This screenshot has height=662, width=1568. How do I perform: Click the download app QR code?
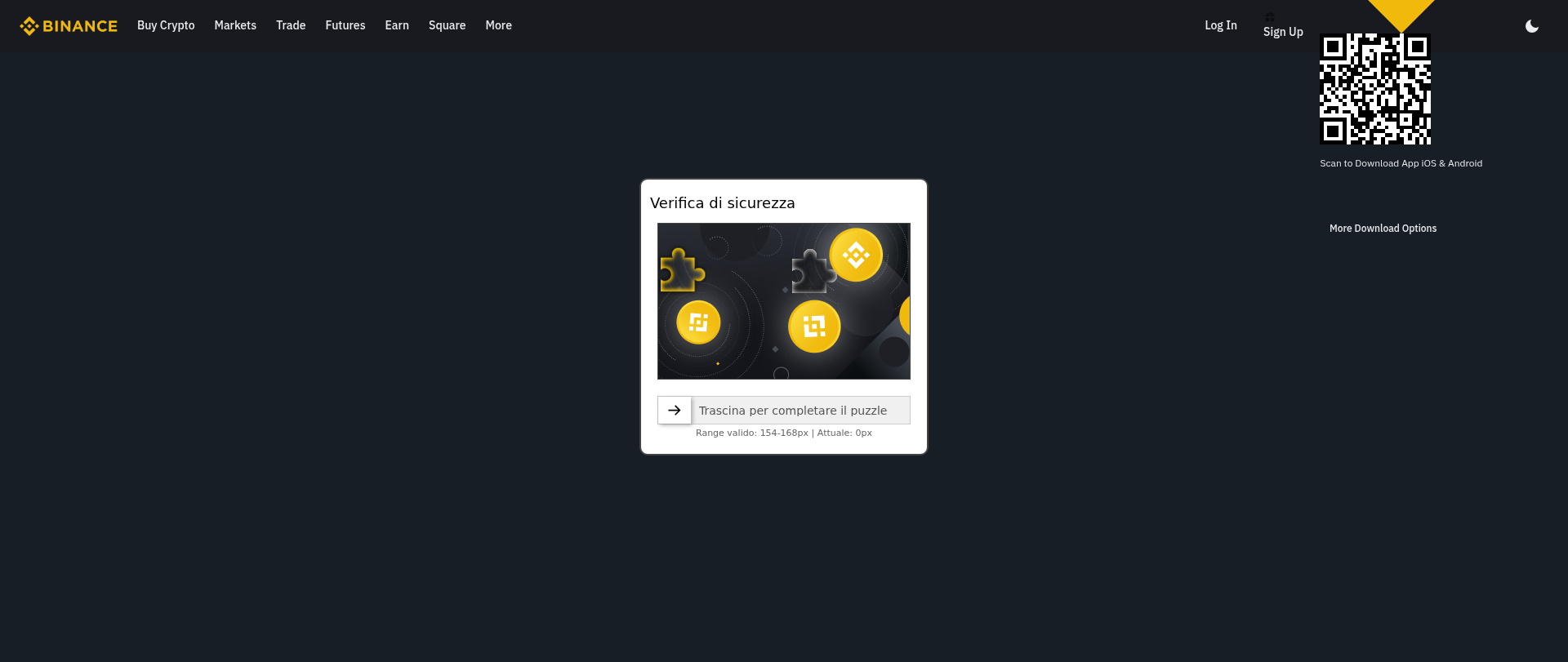1375,89
